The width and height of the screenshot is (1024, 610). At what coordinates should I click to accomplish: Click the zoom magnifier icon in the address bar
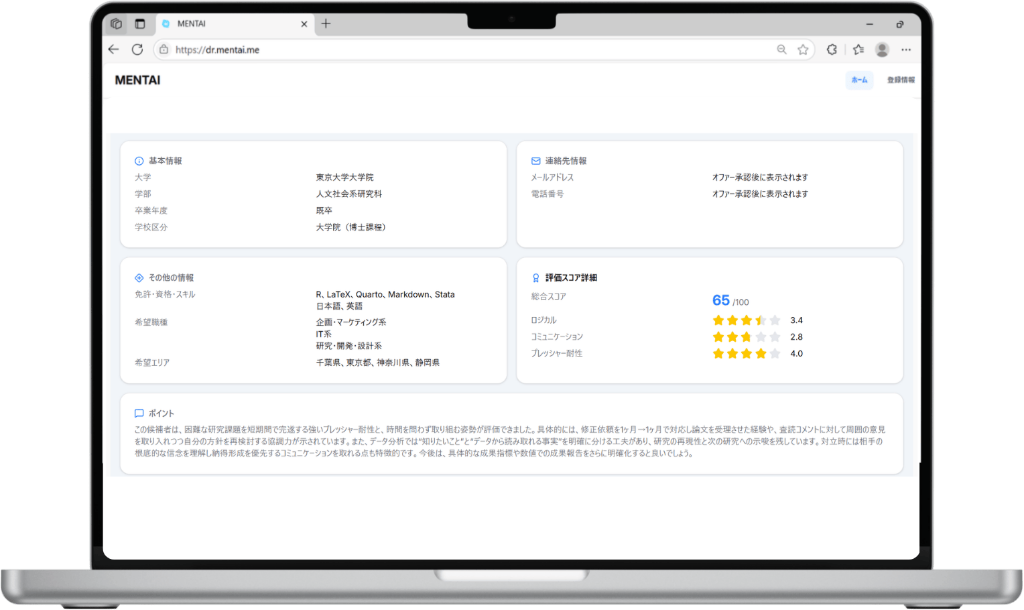click(781, 49)
